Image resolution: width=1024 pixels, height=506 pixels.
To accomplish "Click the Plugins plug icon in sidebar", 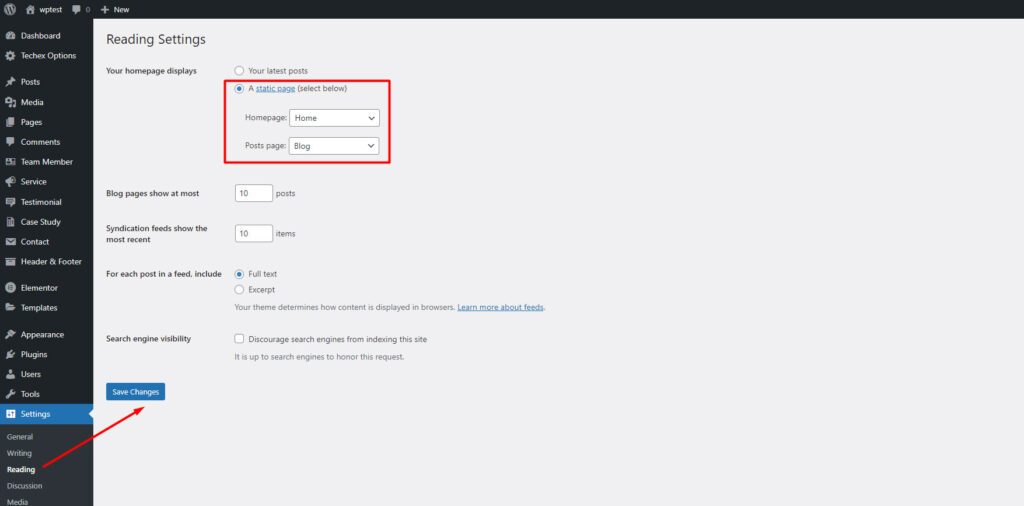I will 10,354.
